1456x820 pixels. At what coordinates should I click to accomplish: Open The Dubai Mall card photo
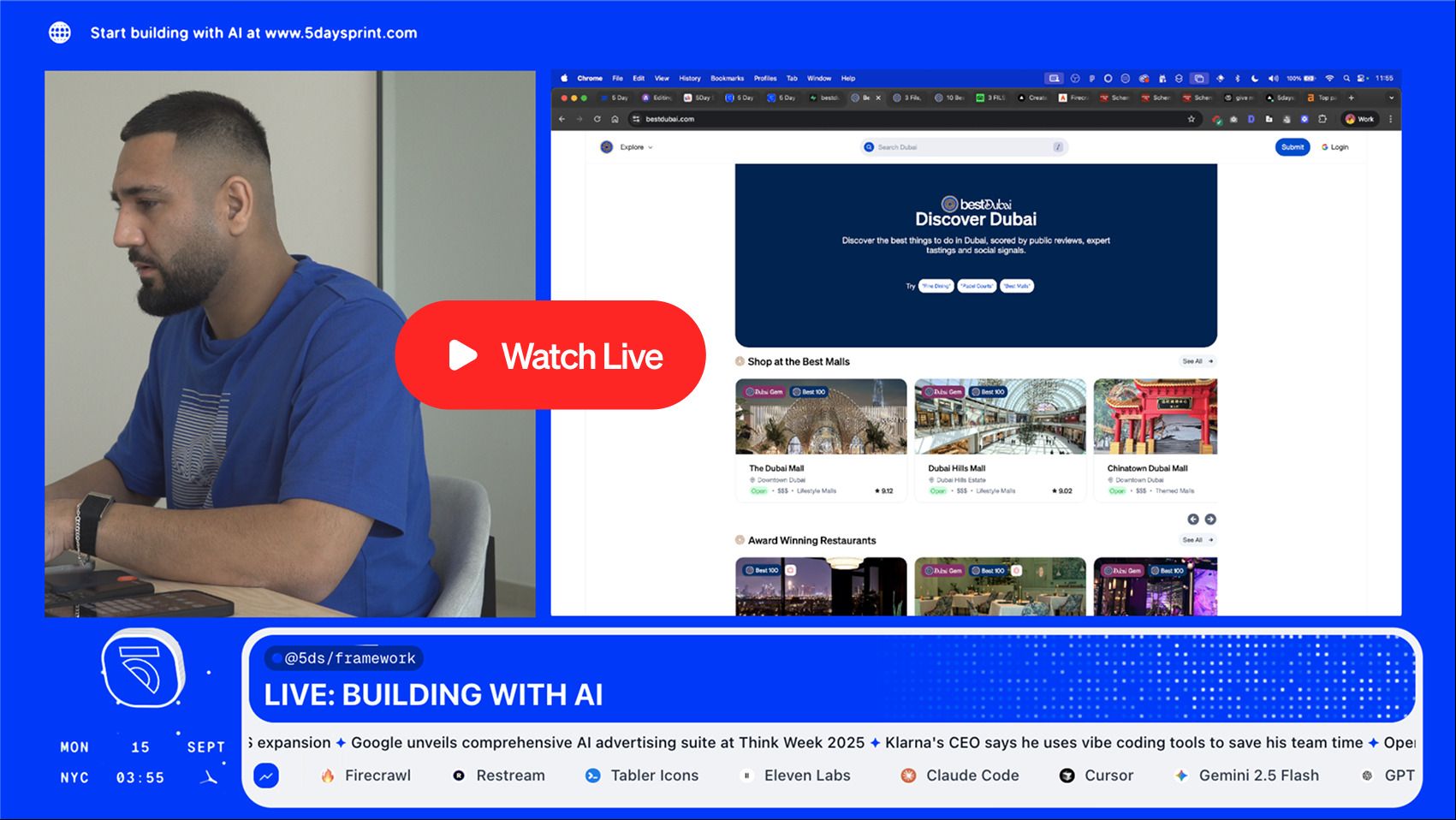(x=821, y=417)
